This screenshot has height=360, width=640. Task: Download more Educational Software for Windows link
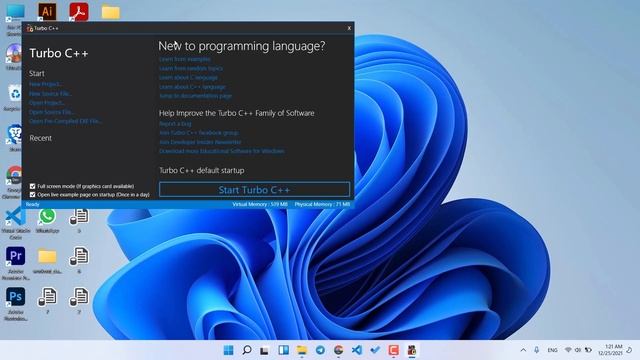(x=222, y=151)
